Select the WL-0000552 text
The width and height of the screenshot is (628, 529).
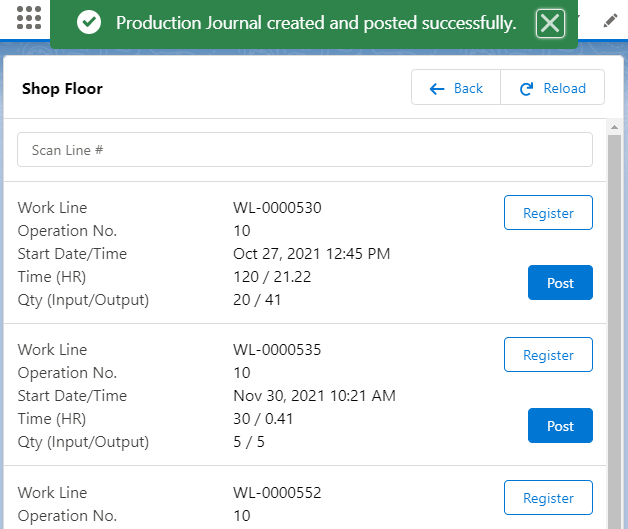[x=277, y=493]
